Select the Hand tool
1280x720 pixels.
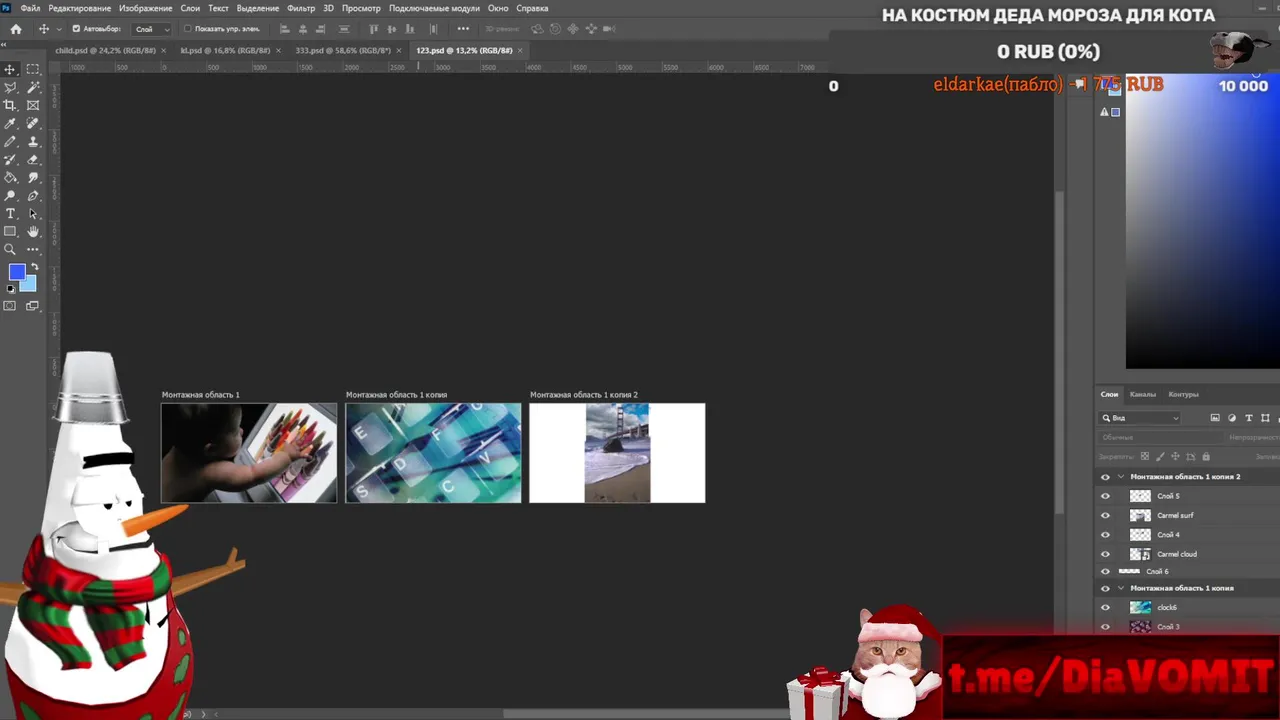tap(33, 231)
